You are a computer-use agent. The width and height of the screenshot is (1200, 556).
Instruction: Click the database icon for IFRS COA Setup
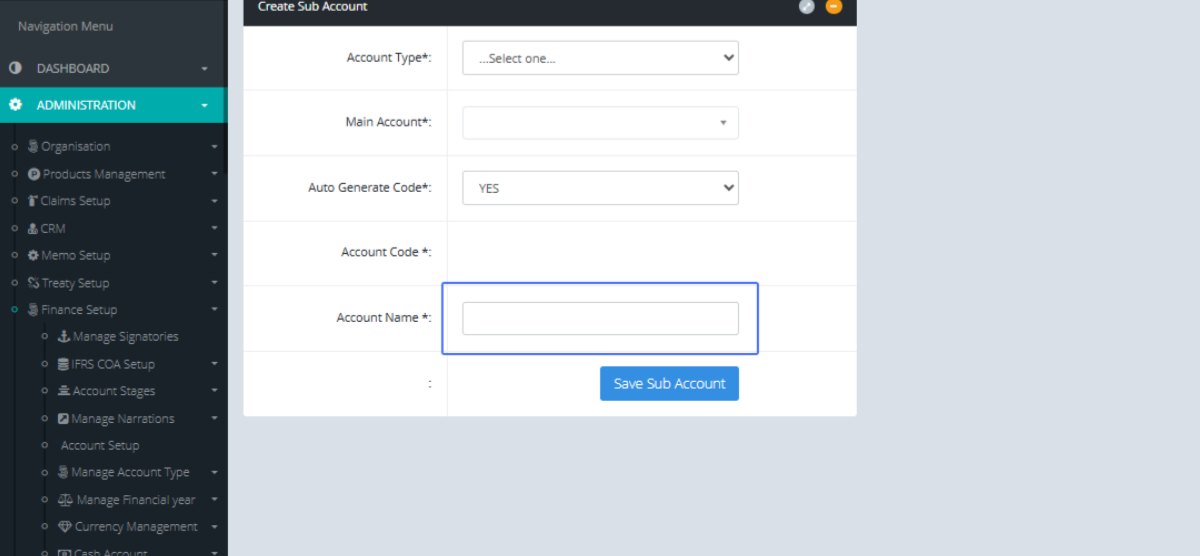click(x=64, y=364)
